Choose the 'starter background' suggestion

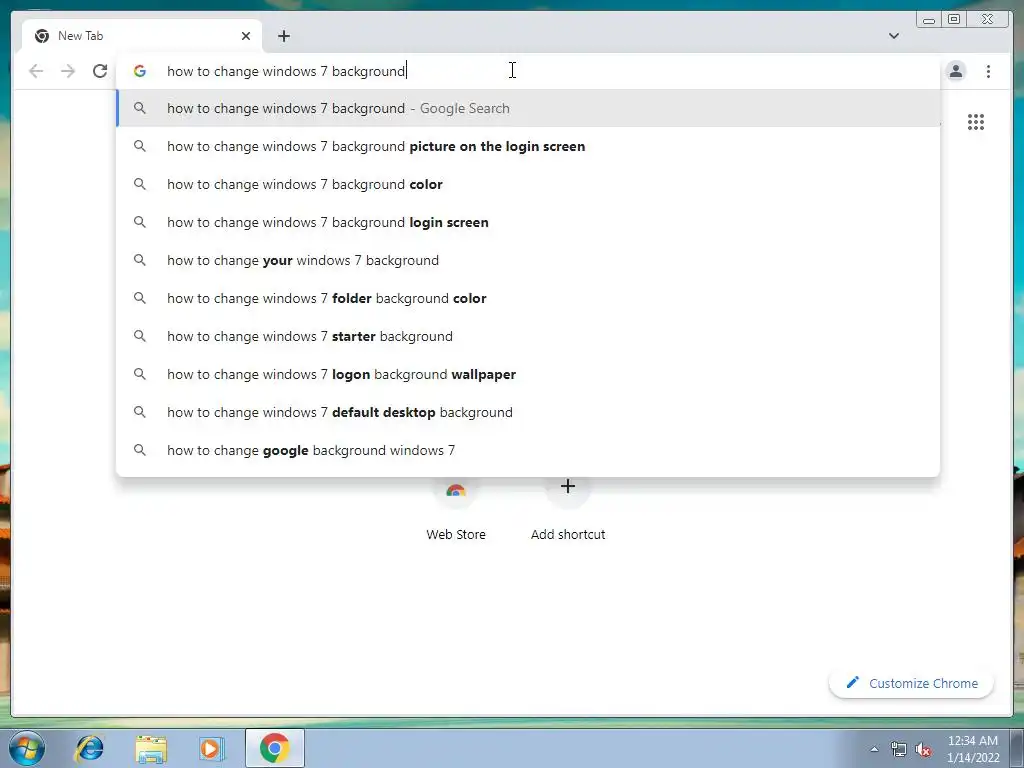528,336
